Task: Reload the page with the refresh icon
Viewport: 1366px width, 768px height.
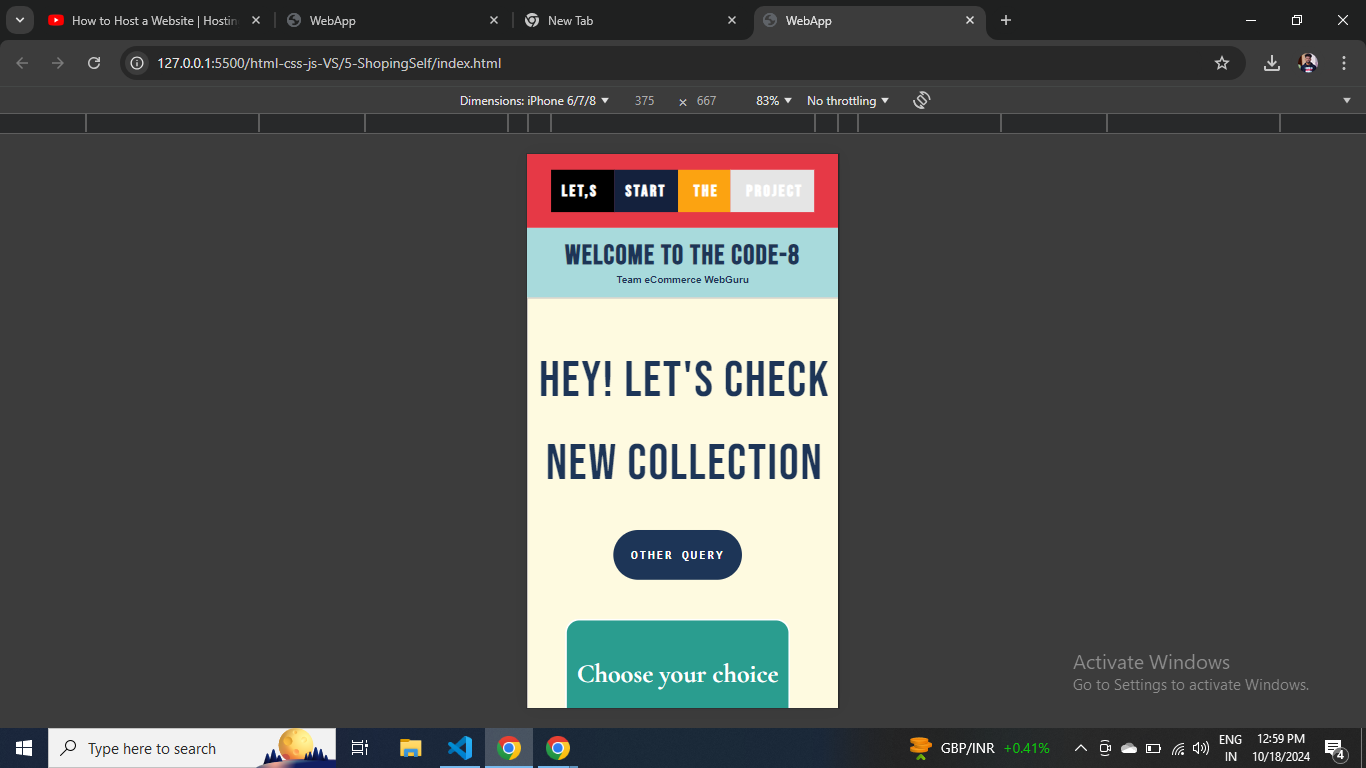Action: click(94, 63)
